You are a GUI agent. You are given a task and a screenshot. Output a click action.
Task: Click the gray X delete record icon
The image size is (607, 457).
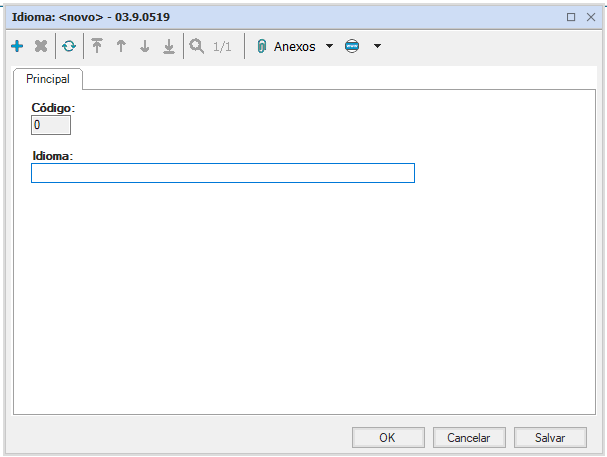coord(41,46)
